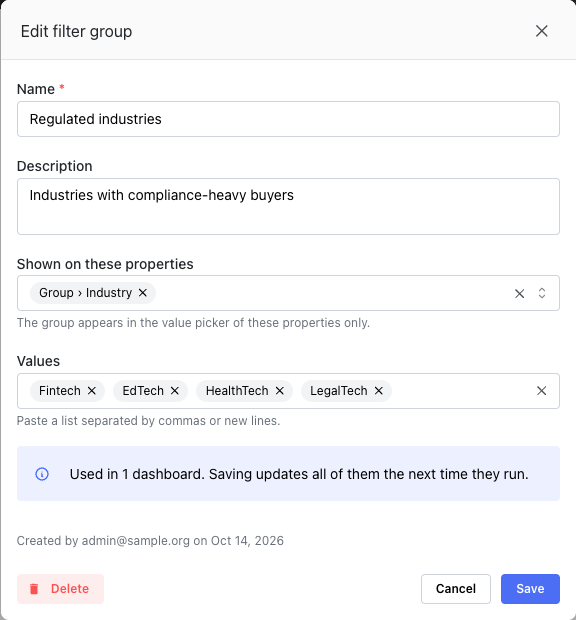
Task: Expand the properties dropdown chevrons
Action: coord(542,293)
